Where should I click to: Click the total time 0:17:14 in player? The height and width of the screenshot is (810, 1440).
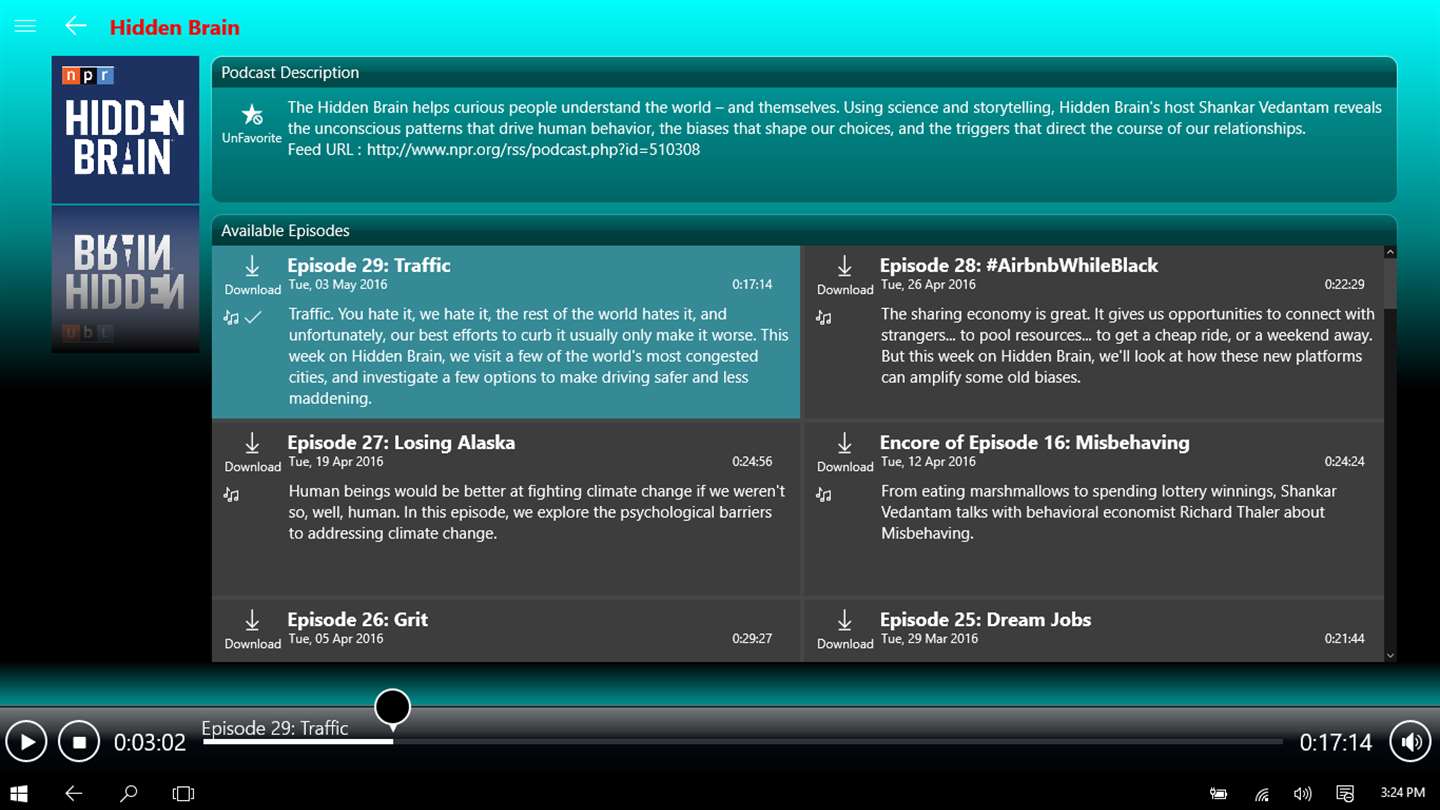pos(1336,743)
